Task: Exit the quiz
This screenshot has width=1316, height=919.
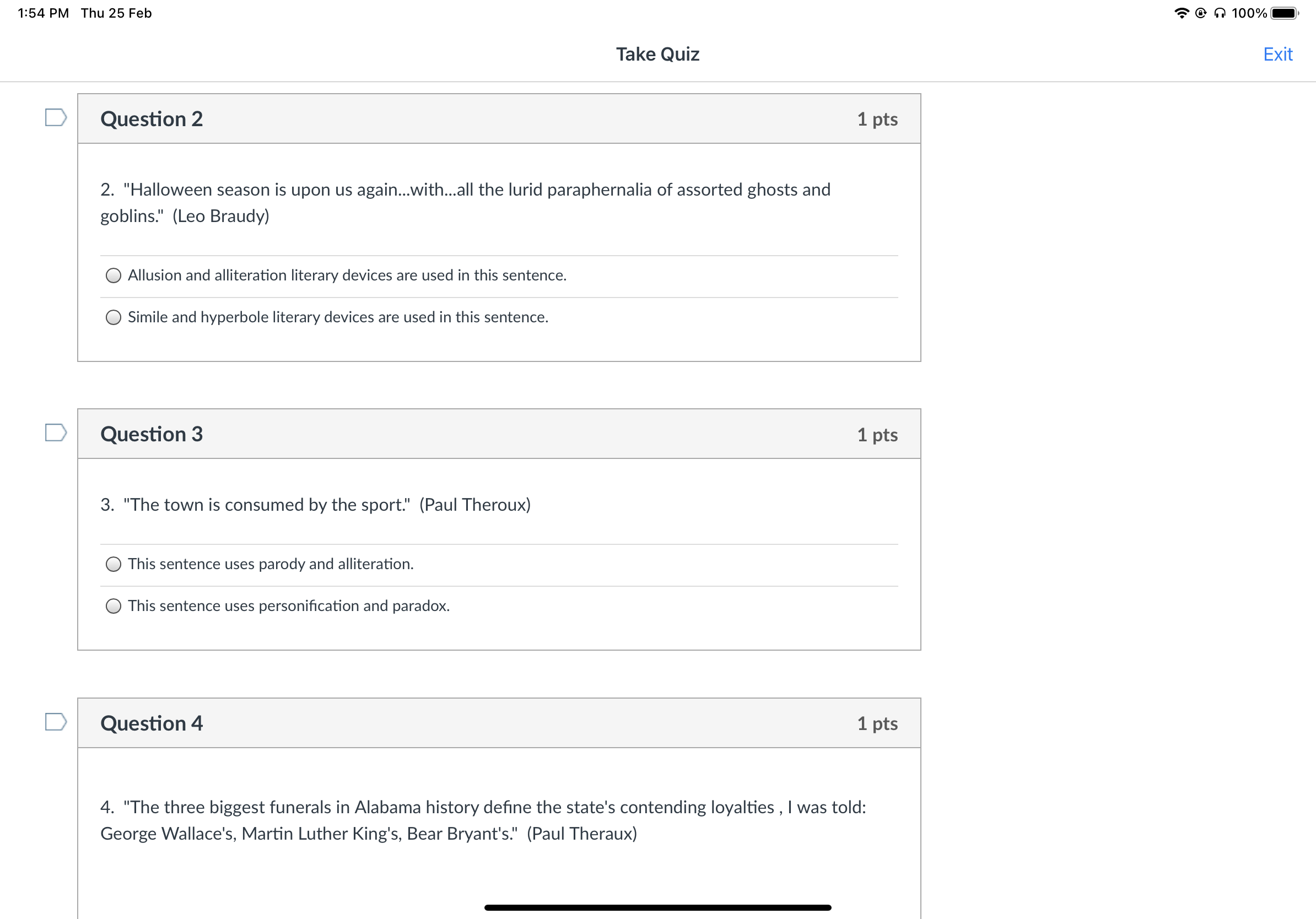Action: [x=1277, y=55]
